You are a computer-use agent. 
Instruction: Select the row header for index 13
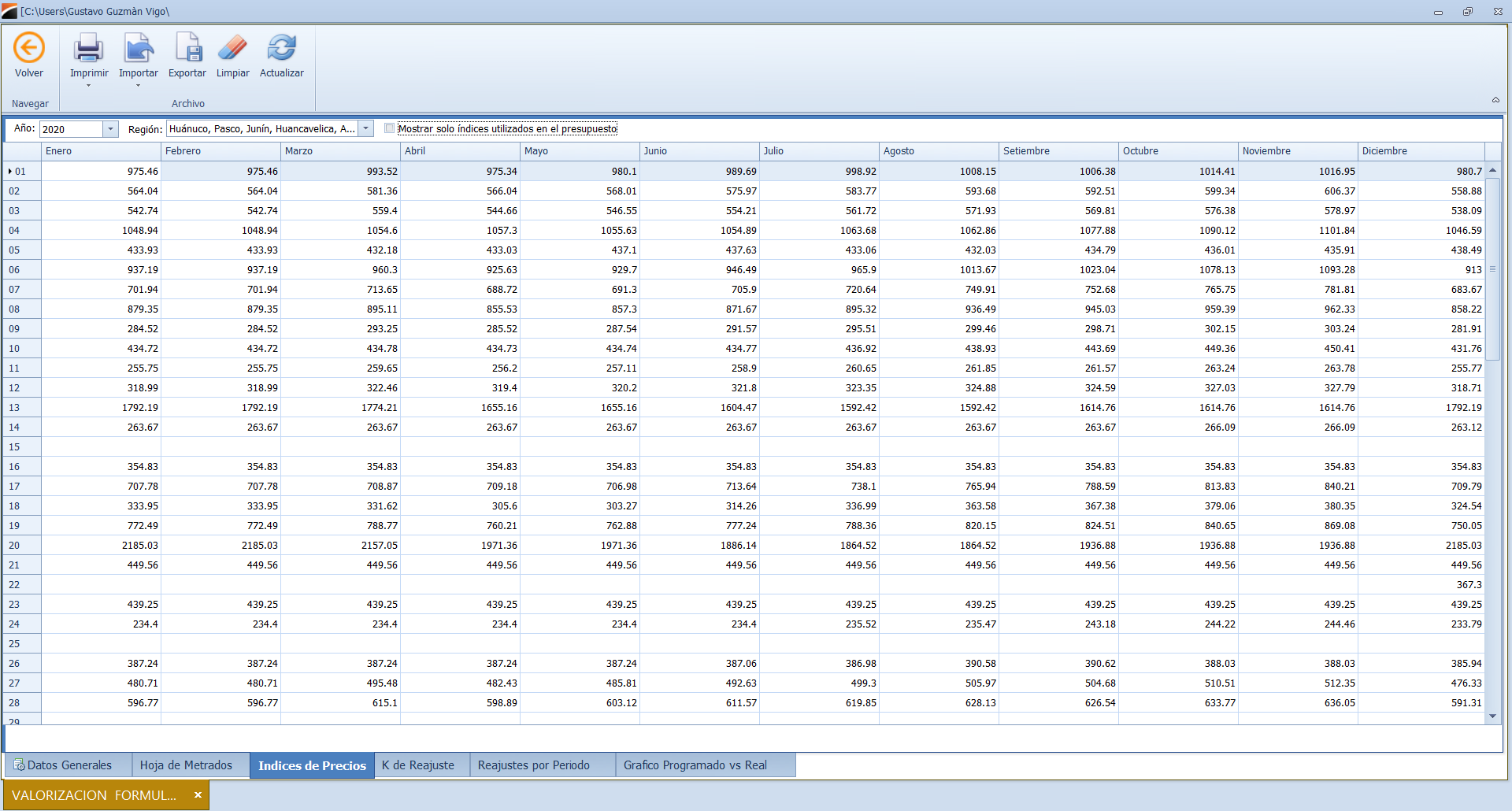22,408
